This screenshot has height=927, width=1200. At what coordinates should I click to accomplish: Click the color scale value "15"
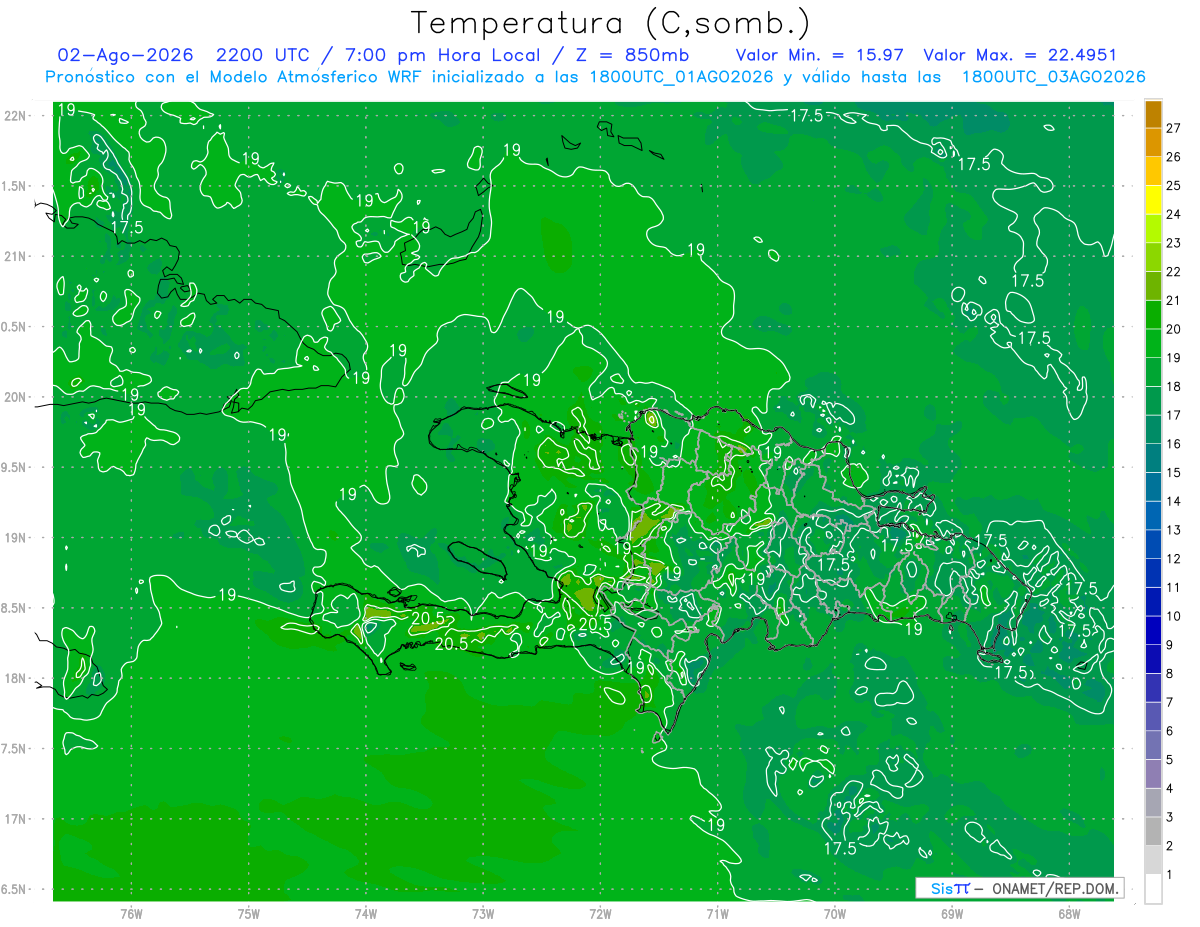(1173, 473)
